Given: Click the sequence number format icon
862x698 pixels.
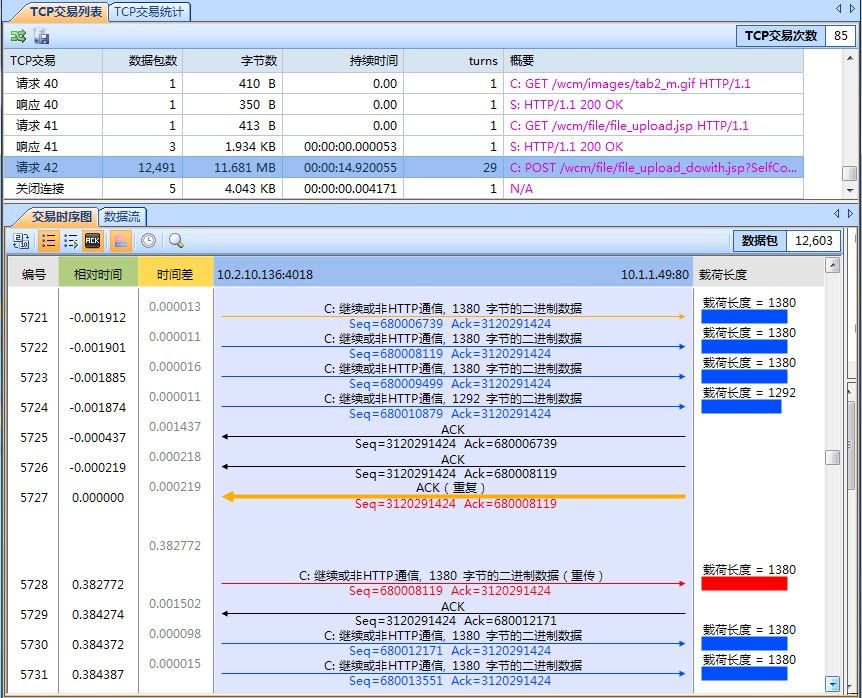Looking at the screenshot, I should pyautogui.click(x=21, y=240).
